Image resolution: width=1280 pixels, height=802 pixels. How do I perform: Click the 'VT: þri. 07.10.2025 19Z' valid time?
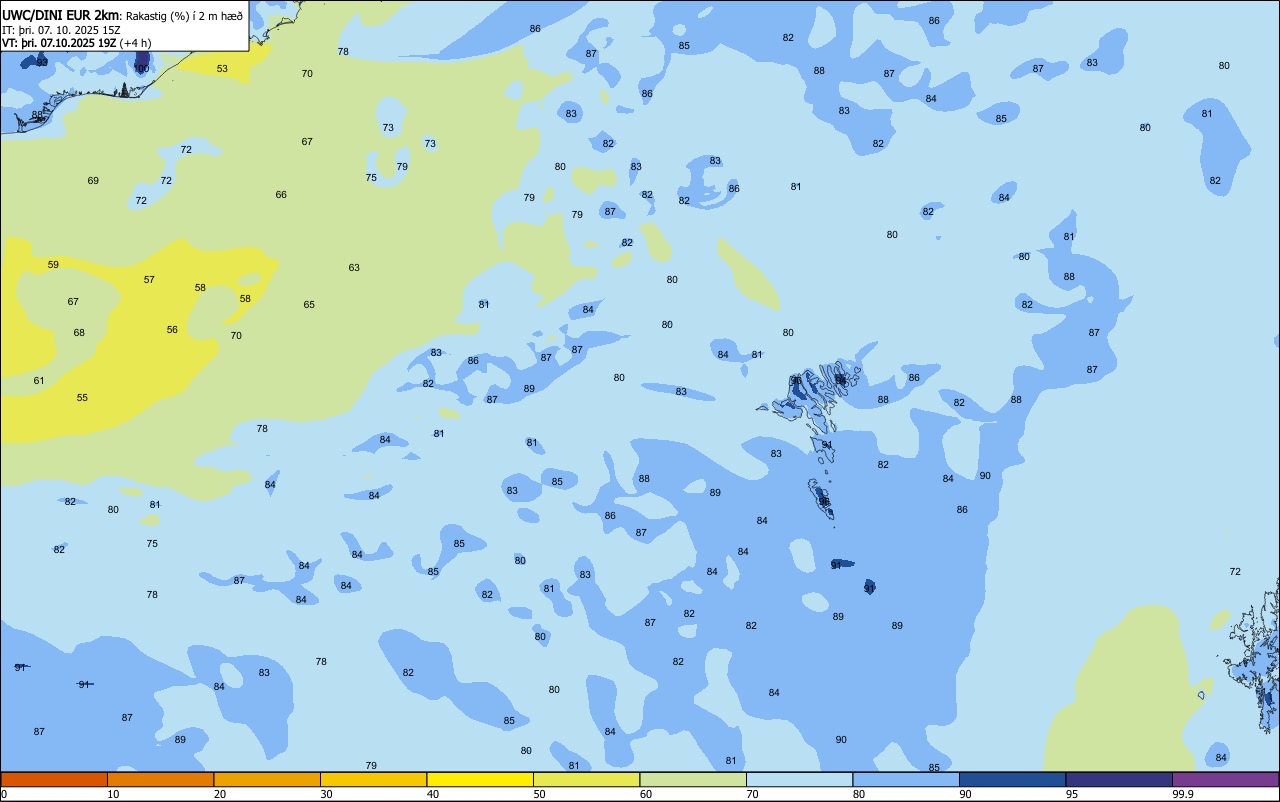59,43
